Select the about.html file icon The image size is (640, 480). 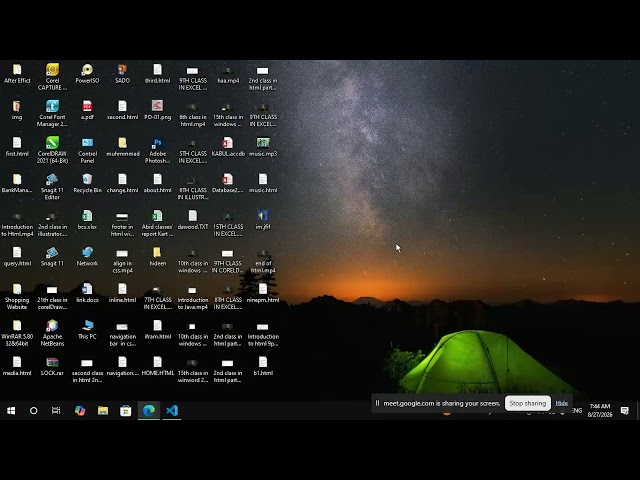click(158, 184)
